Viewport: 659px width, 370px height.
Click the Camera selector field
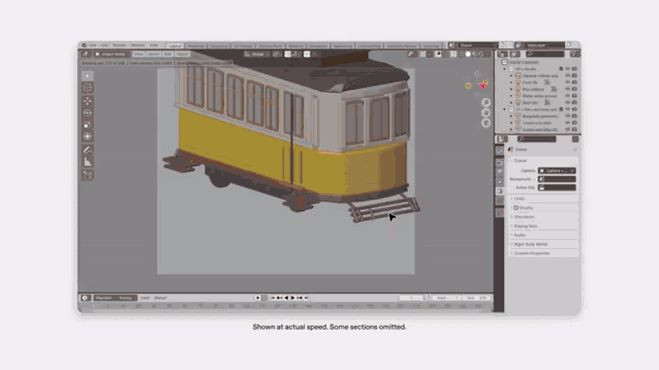coord(557,171)
